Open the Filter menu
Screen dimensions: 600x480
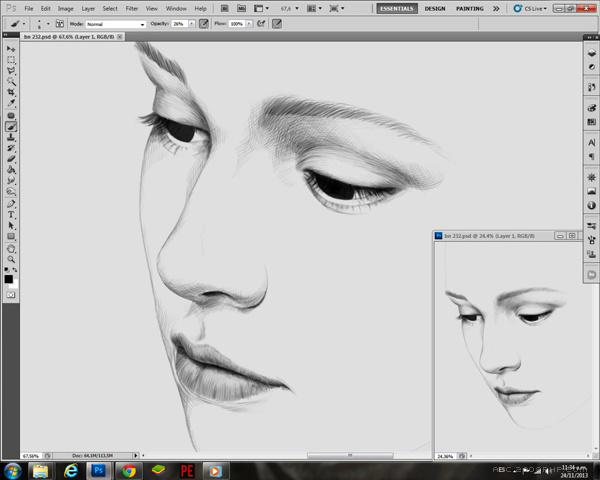point(132,8)
